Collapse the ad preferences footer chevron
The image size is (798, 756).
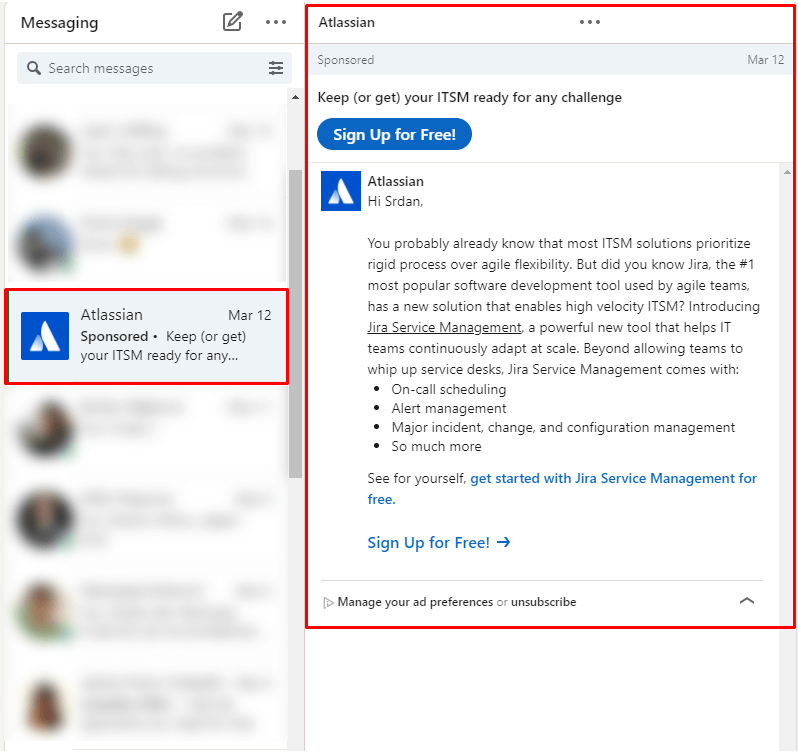click(747, 601)
